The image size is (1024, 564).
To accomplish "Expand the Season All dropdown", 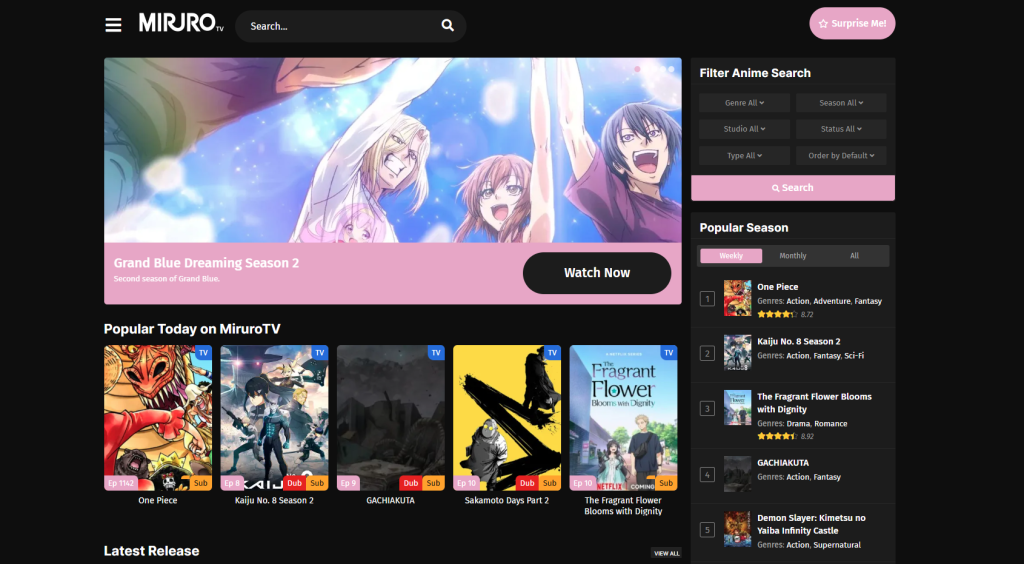I will pos(841,102).
